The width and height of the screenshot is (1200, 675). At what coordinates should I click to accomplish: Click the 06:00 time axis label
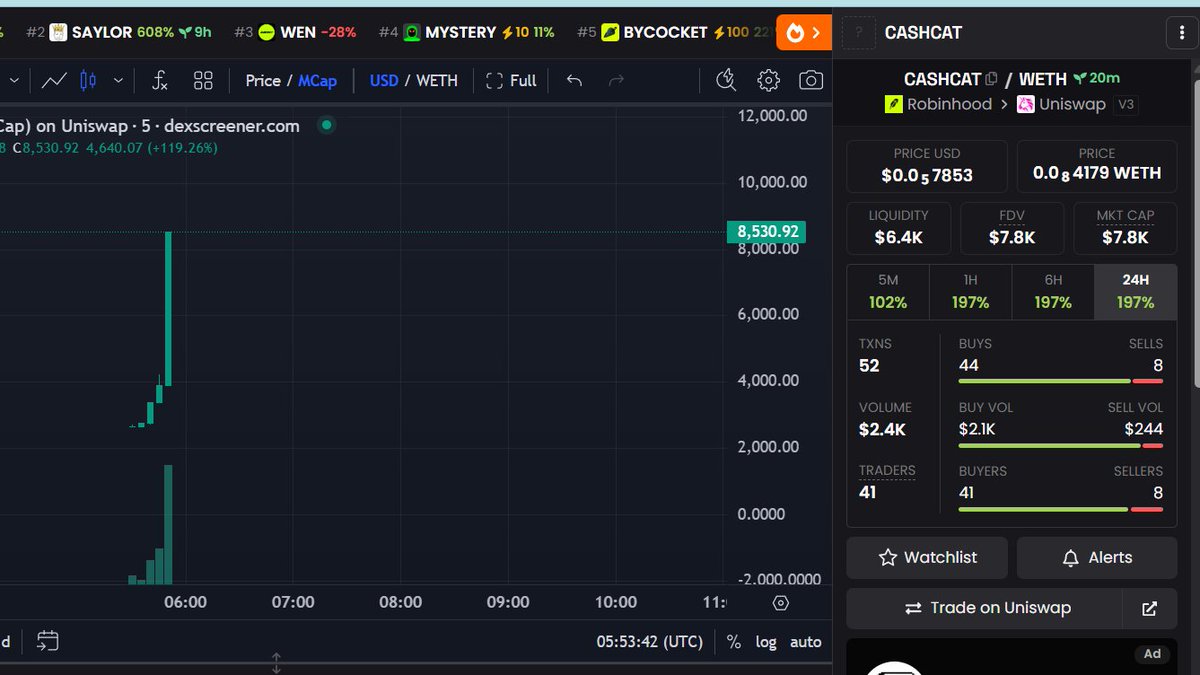pyautogui.click(x=185, y=602)
